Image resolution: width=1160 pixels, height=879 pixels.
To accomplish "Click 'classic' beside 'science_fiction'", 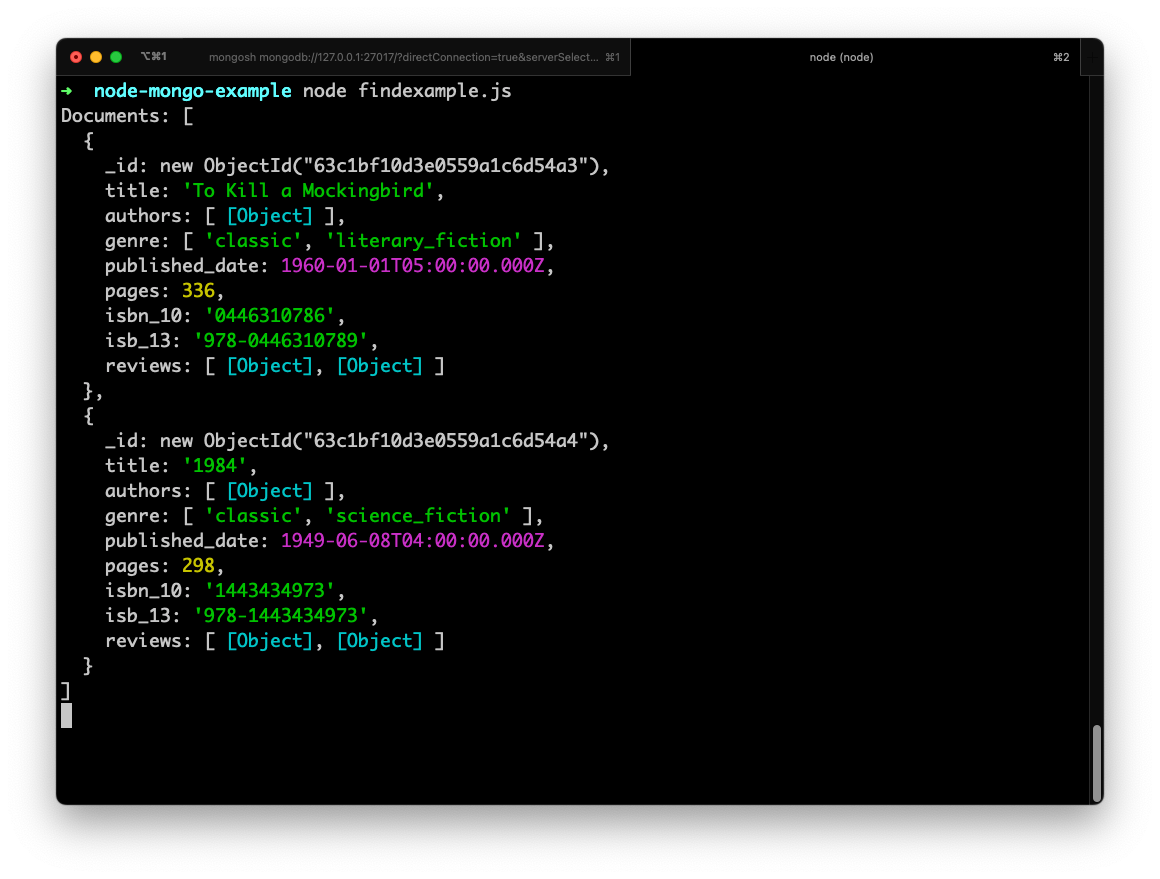I will point(253,516).
